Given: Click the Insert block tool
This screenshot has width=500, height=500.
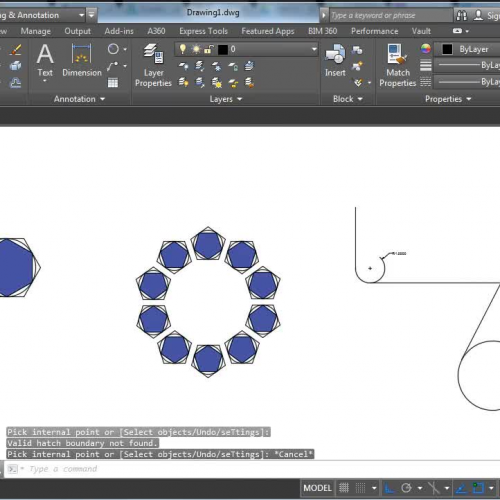Looking at the screenshot, I should tap(335, 60).
